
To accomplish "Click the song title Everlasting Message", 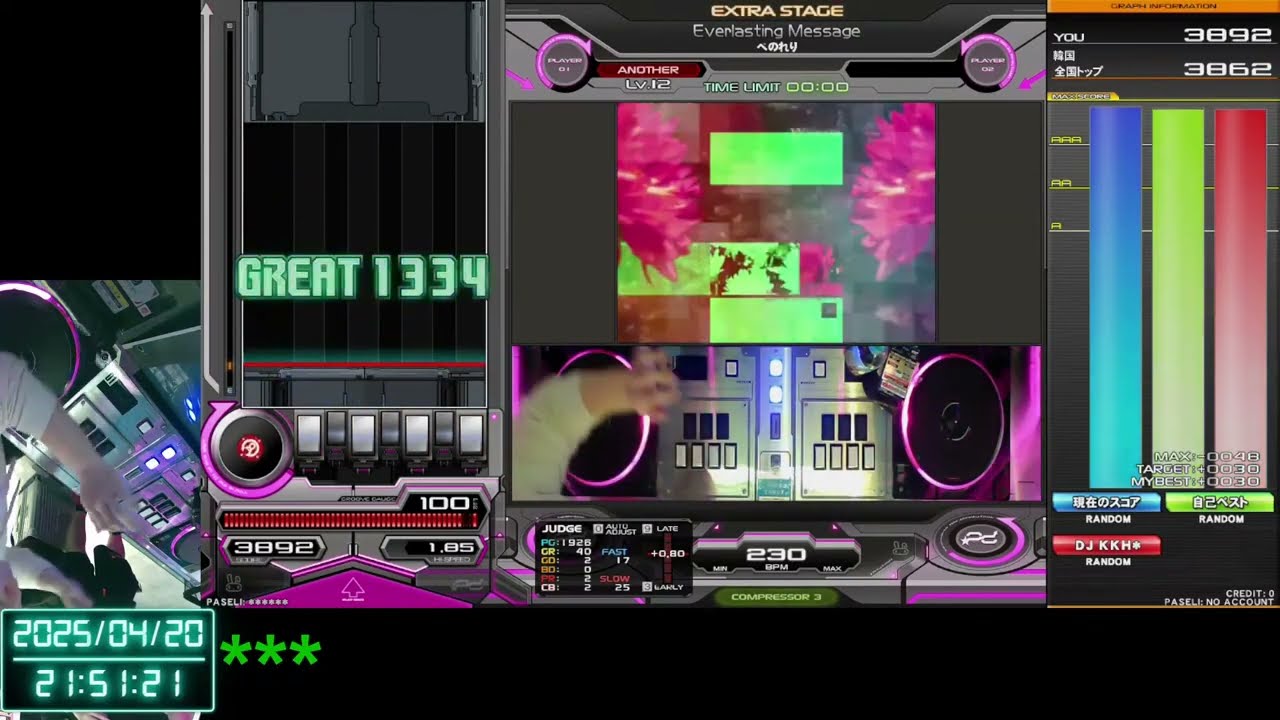I will [x=776, y=31].
